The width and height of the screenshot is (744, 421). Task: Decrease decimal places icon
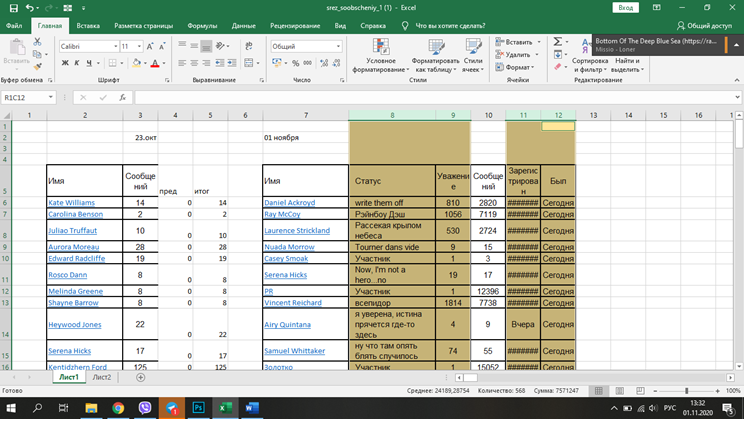[336, 63]
